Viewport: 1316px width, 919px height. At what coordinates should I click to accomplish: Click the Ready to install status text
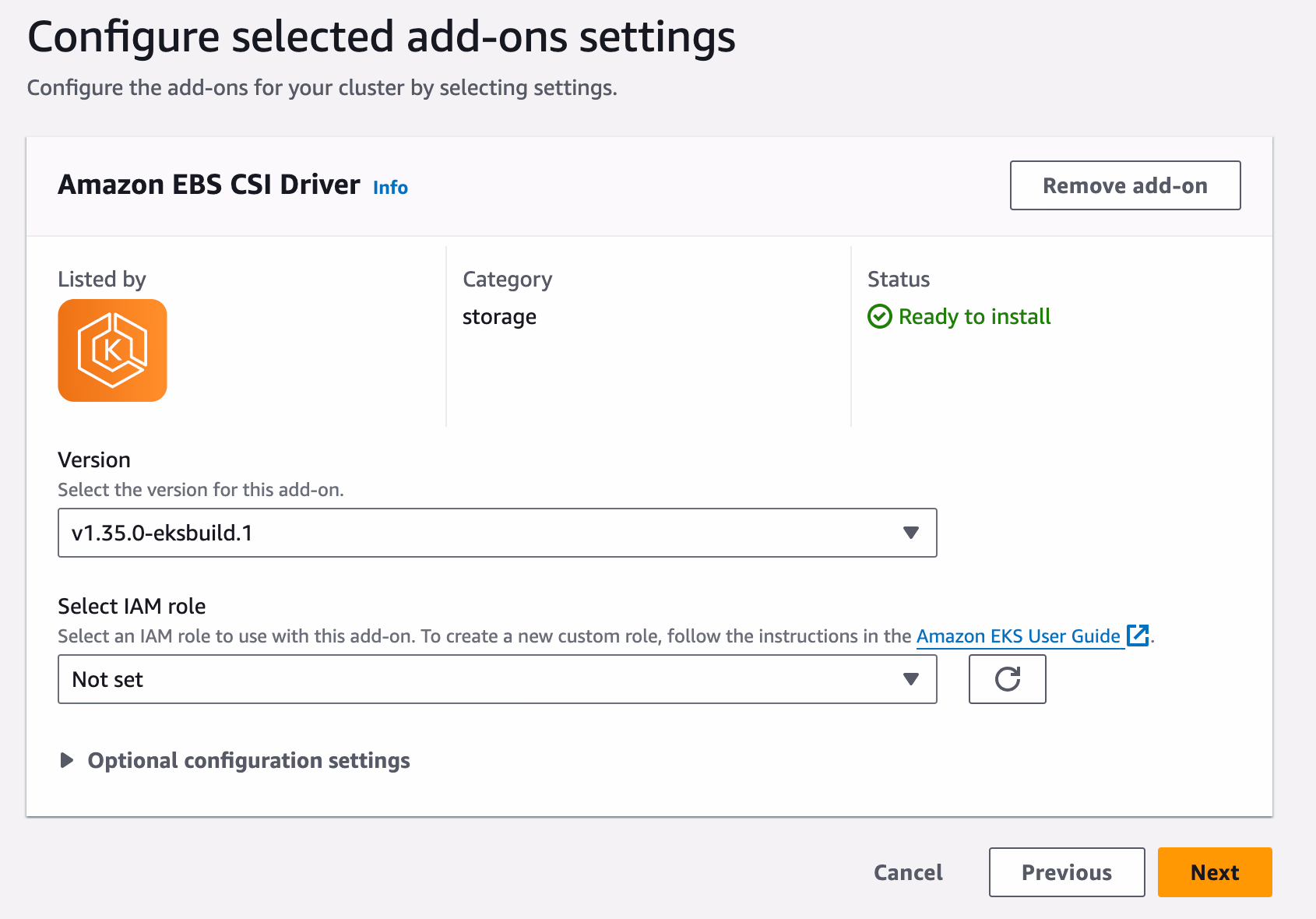tap(974, 317)
